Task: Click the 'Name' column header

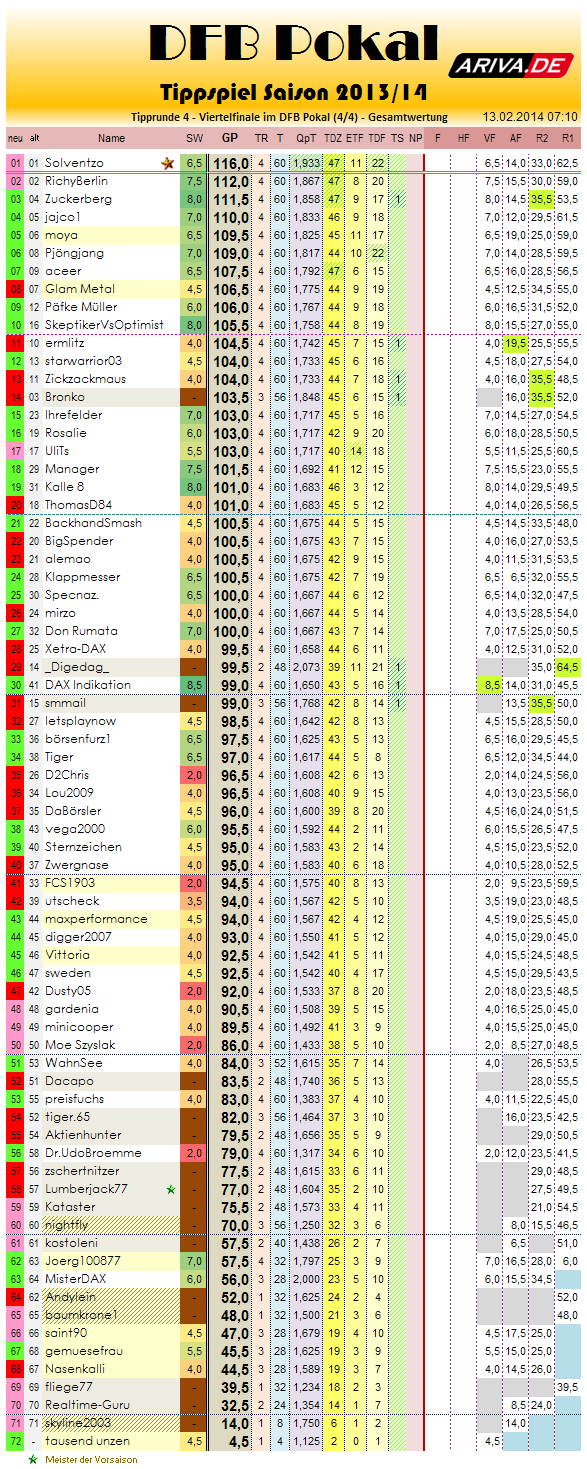Action: (x=112, y=138)
